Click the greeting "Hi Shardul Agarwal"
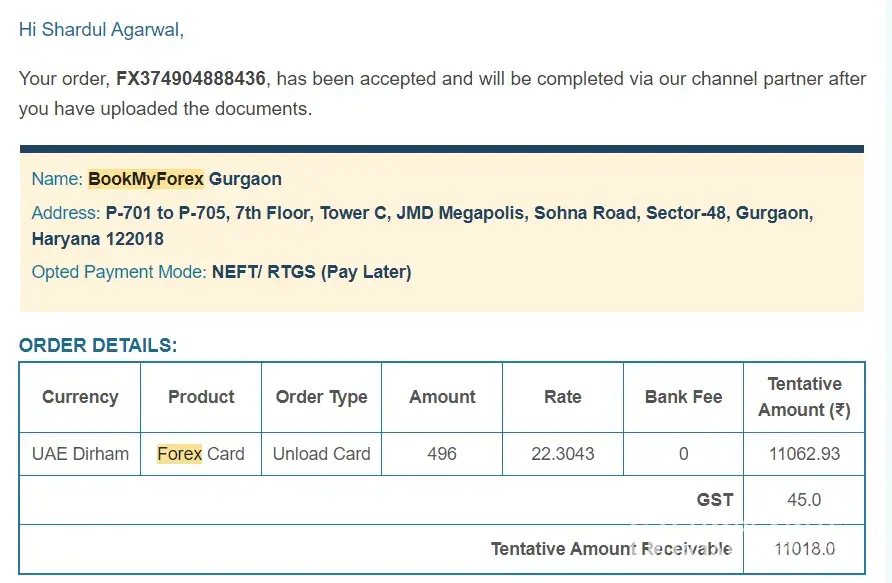 click(x=101, y=30)
